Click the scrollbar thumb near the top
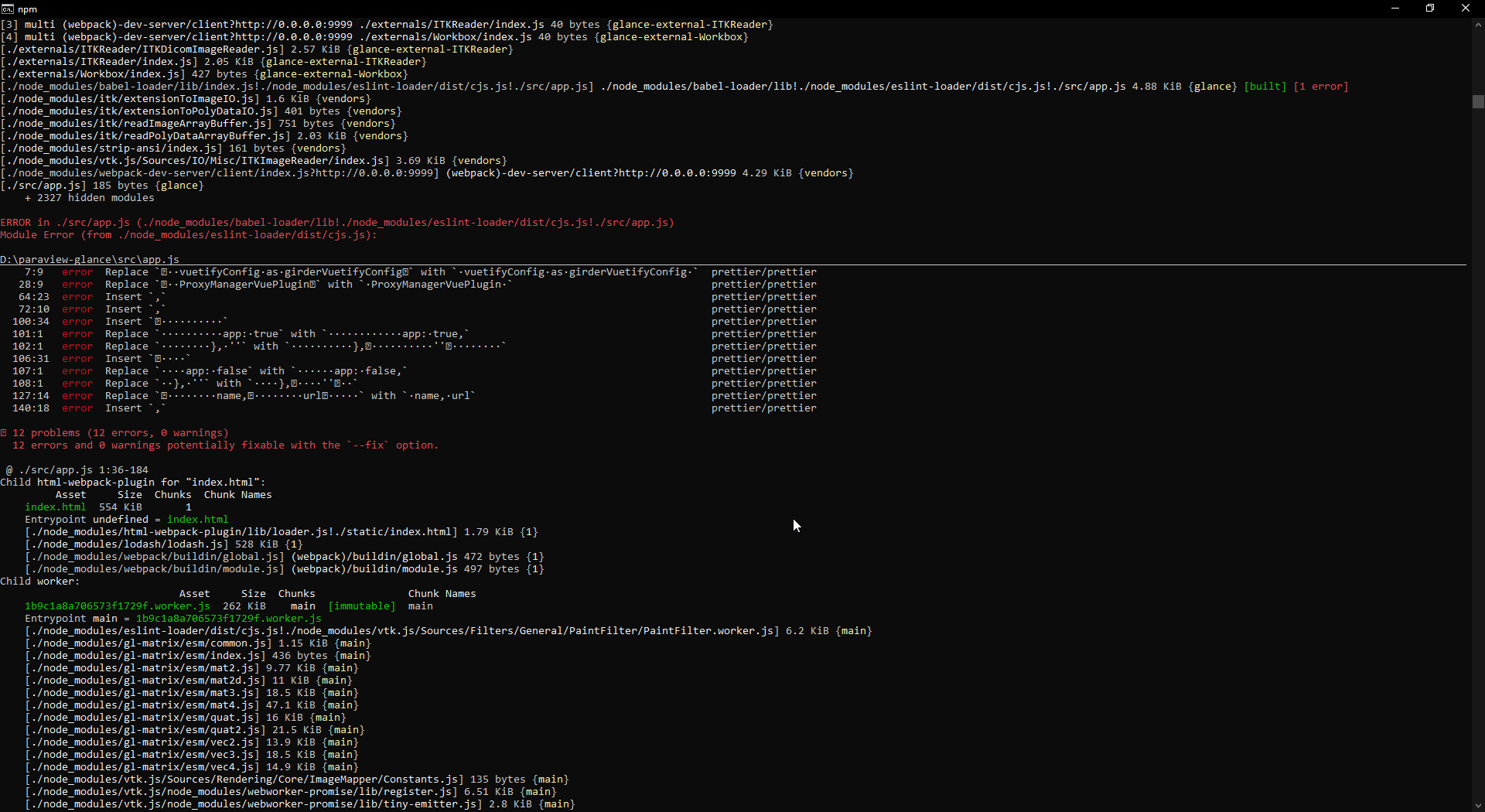This screenshot has width=1485, height=812. [x=1478, y=101]
